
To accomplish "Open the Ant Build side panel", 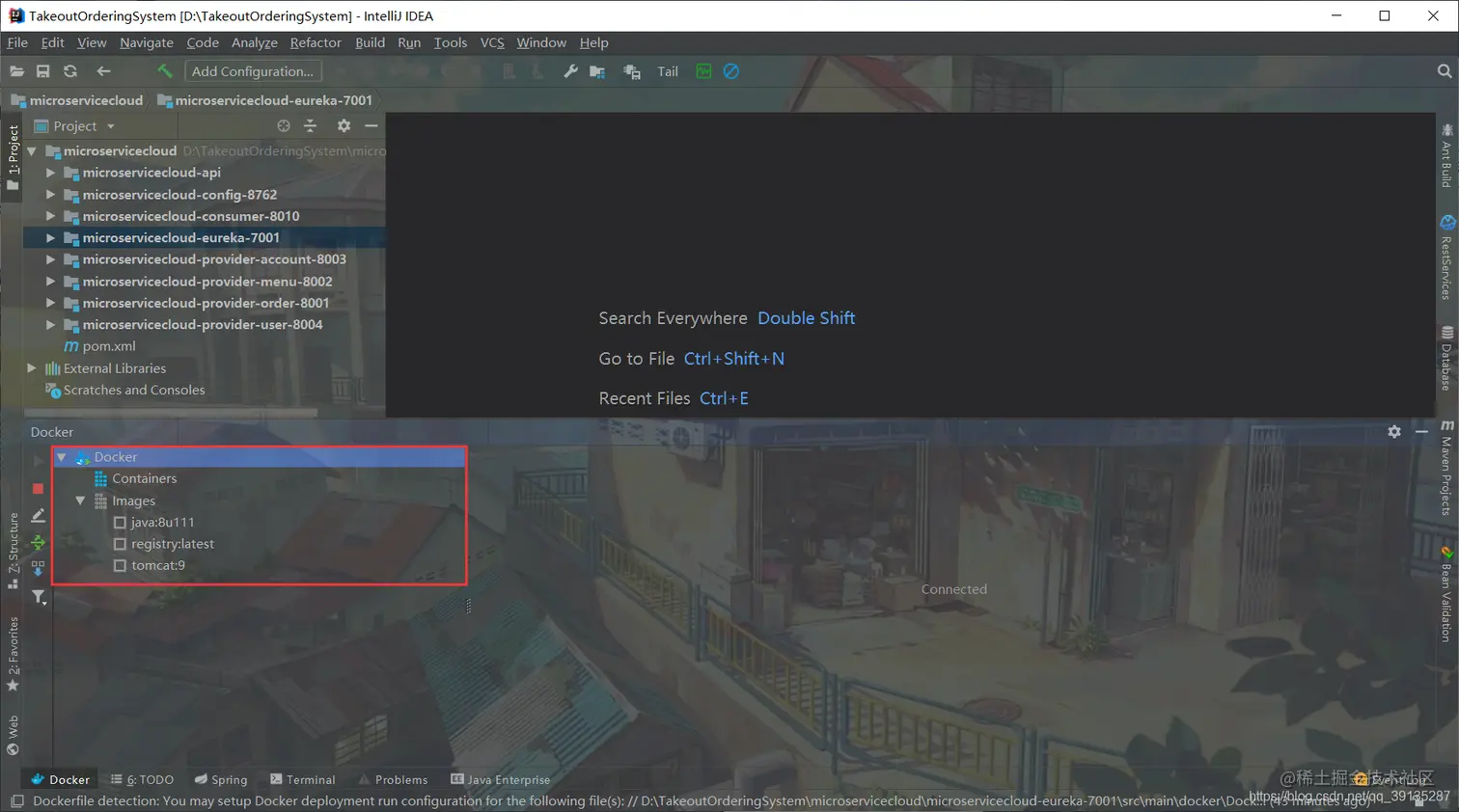I will (1446, 155).
